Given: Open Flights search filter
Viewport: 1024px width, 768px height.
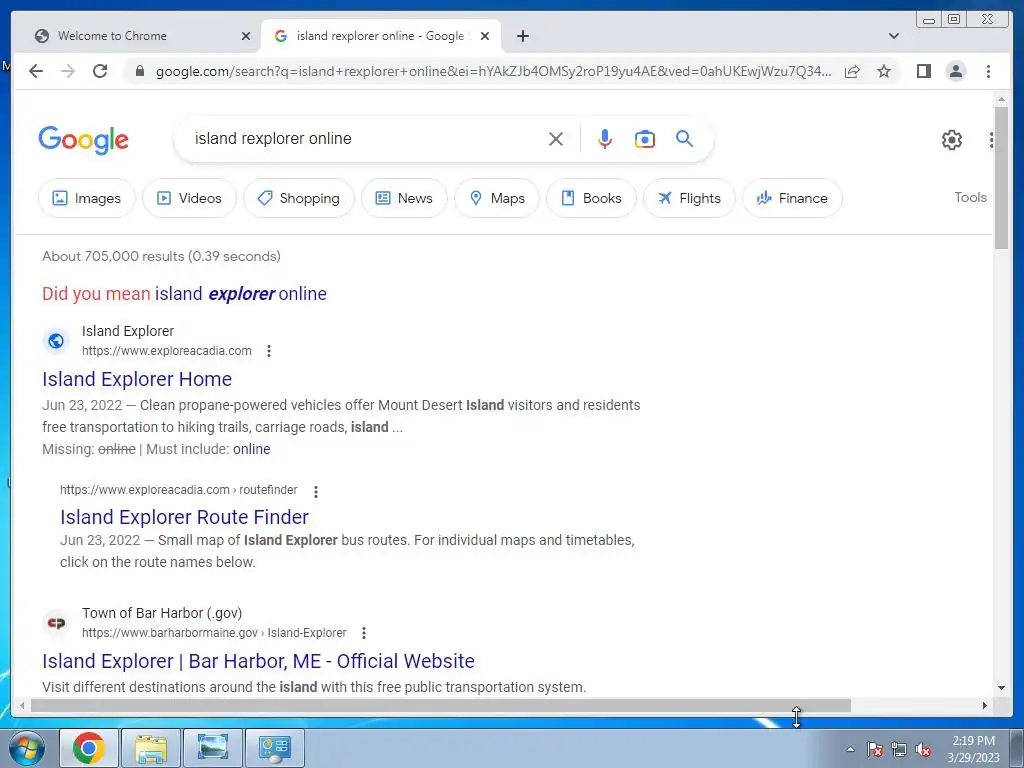Looking at the screenshot, I should 690,198.
